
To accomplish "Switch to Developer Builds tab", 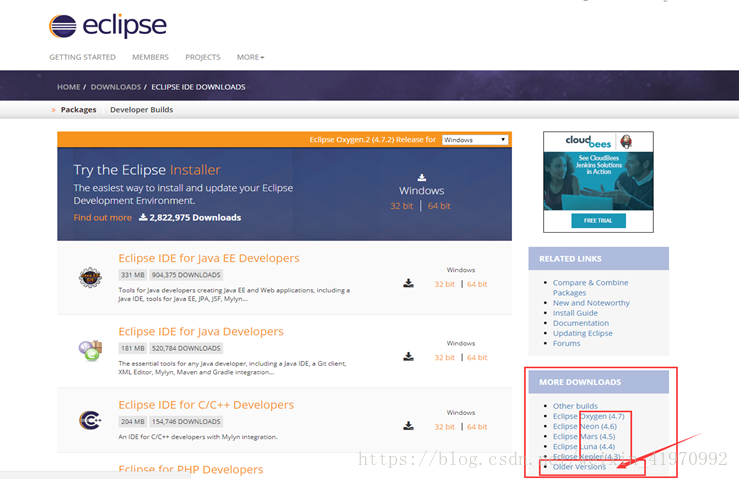I will click(x=141, y=109).
